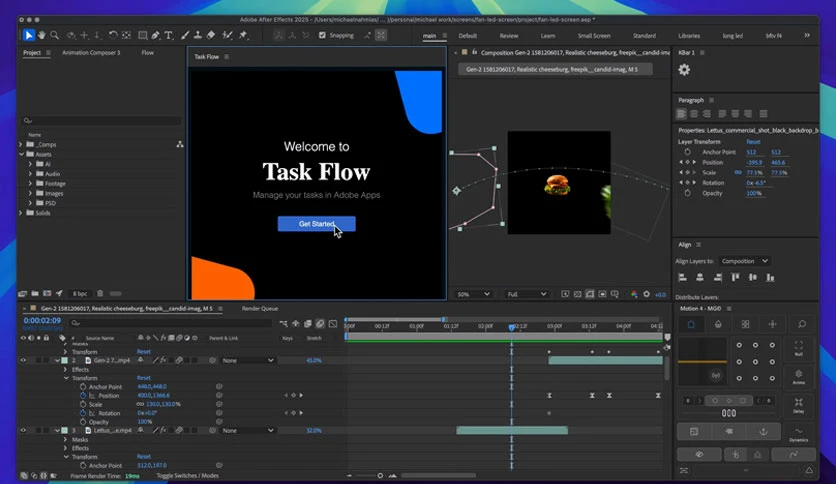This screenshot has width=836, height=484.
Task: Switch to Small Screen workspace
Action: 594,36
